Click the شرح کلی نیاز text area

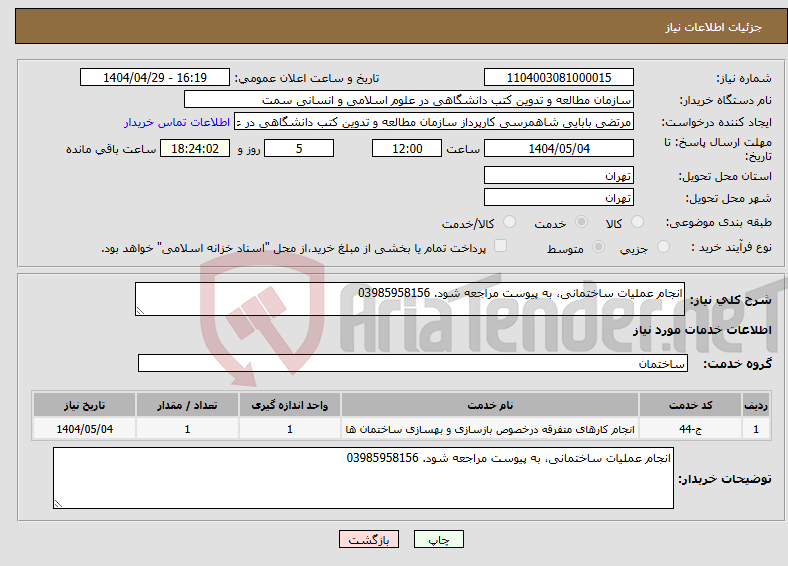410,299
